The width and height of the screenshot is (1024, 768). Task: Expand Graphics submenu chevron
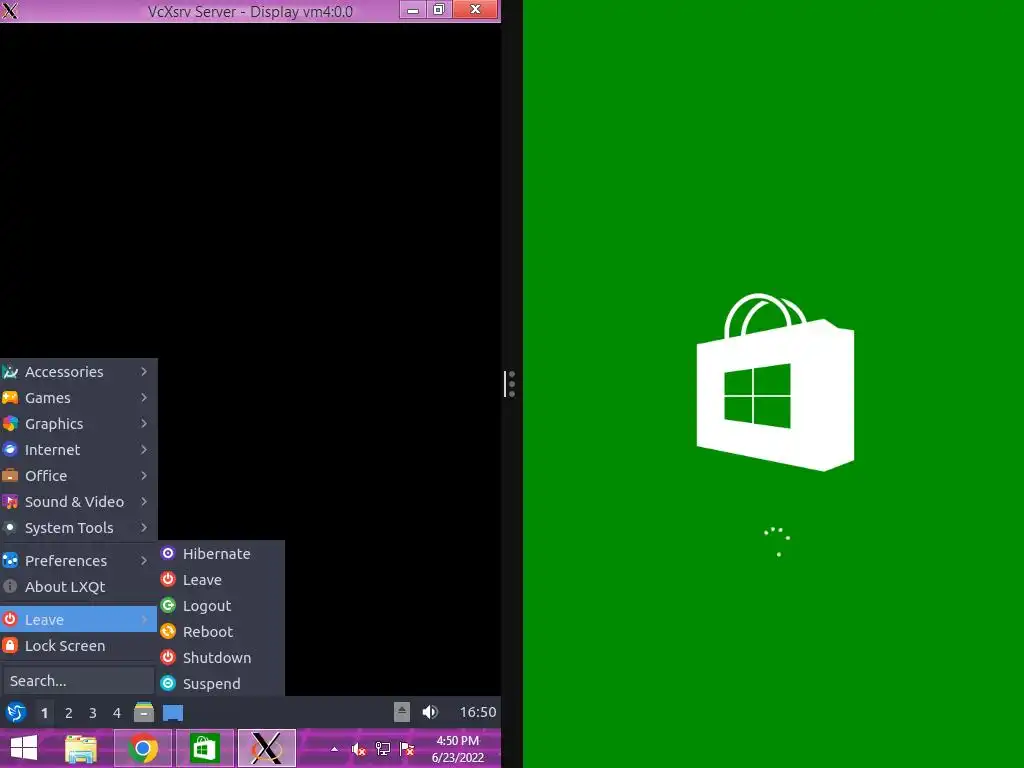(144, 424)
